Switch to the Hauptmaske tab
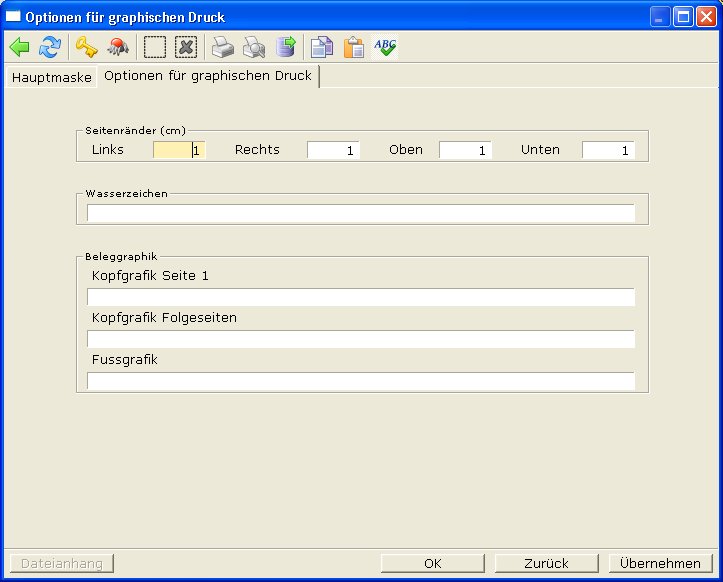723x582 pixels. (x=51, y=77)
